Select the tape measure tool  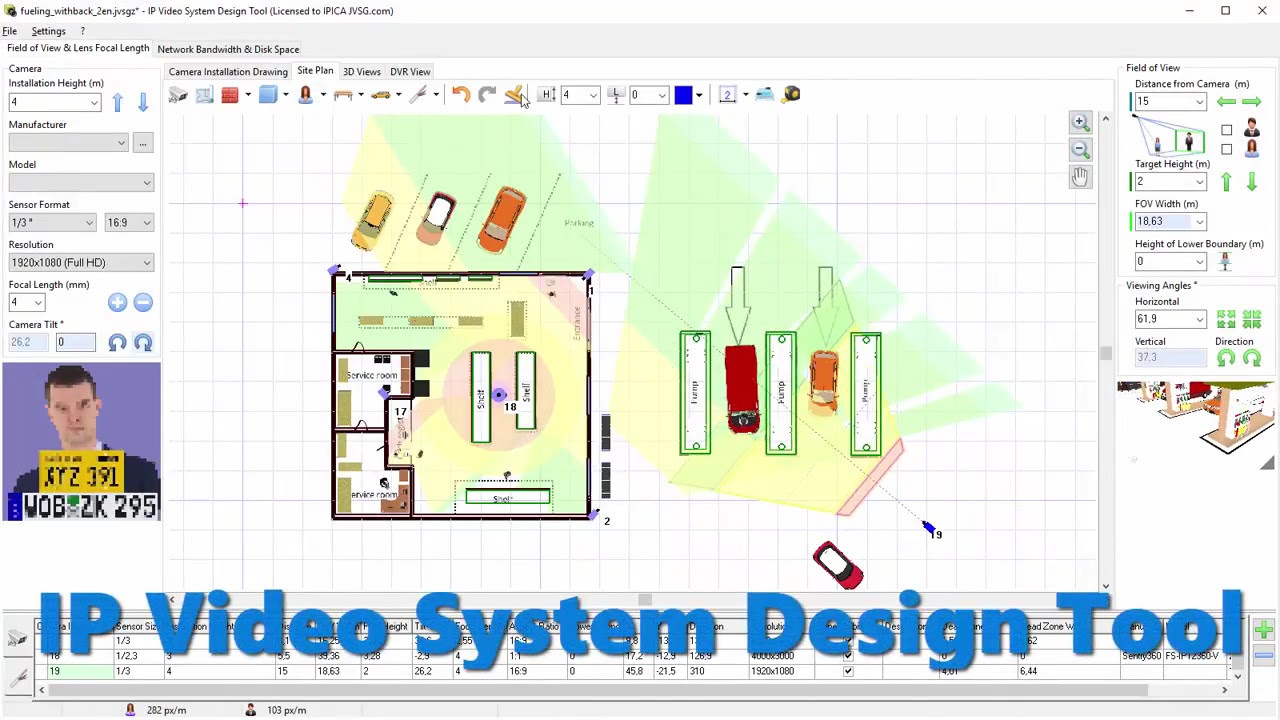tap(791, 95)
